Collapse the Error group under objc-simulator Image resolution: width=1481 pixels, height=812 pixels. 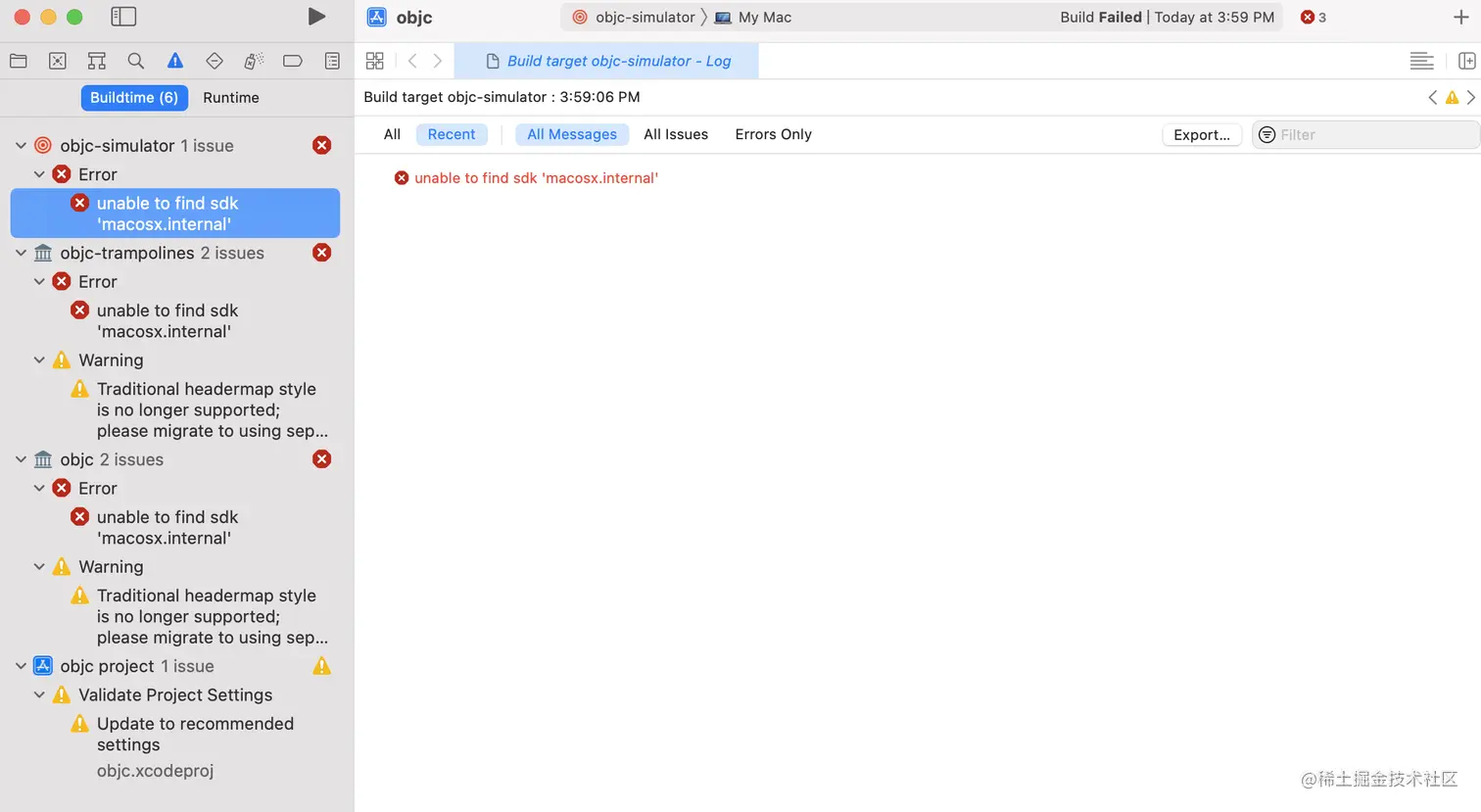[39, 174]
